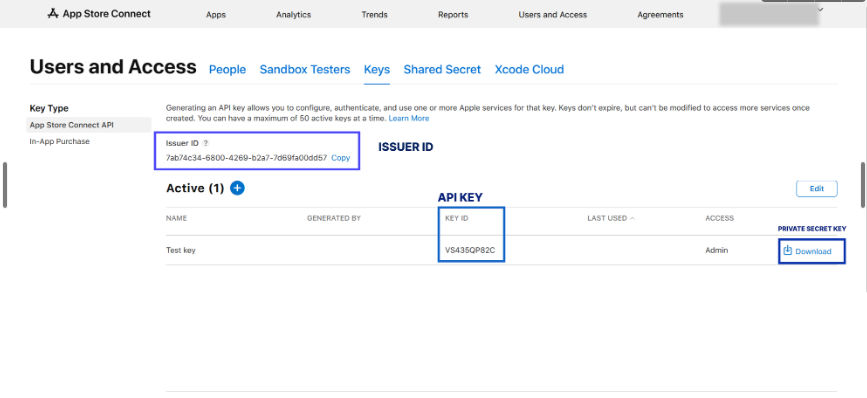This screenshot has height=398, width=867.
Task: Open the Learn More link
Action: pyautogui.click(x=409, y=118)
